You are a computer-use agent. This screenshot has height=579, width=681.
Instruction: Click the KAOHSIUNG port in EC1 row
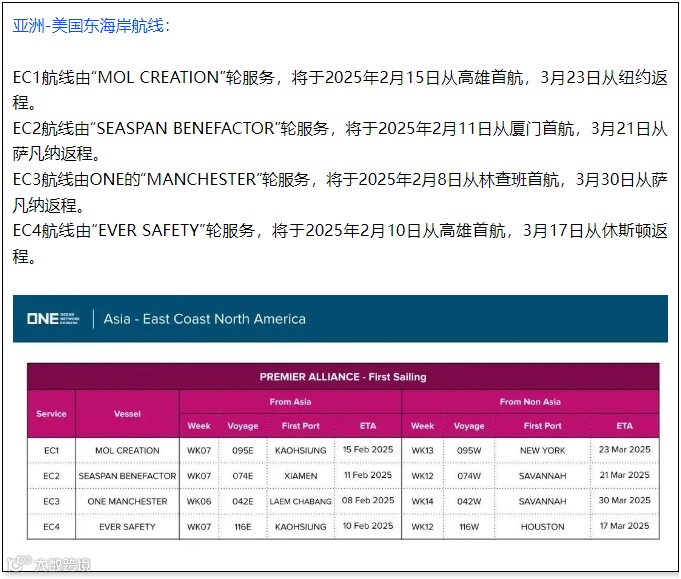coord(301,450)
